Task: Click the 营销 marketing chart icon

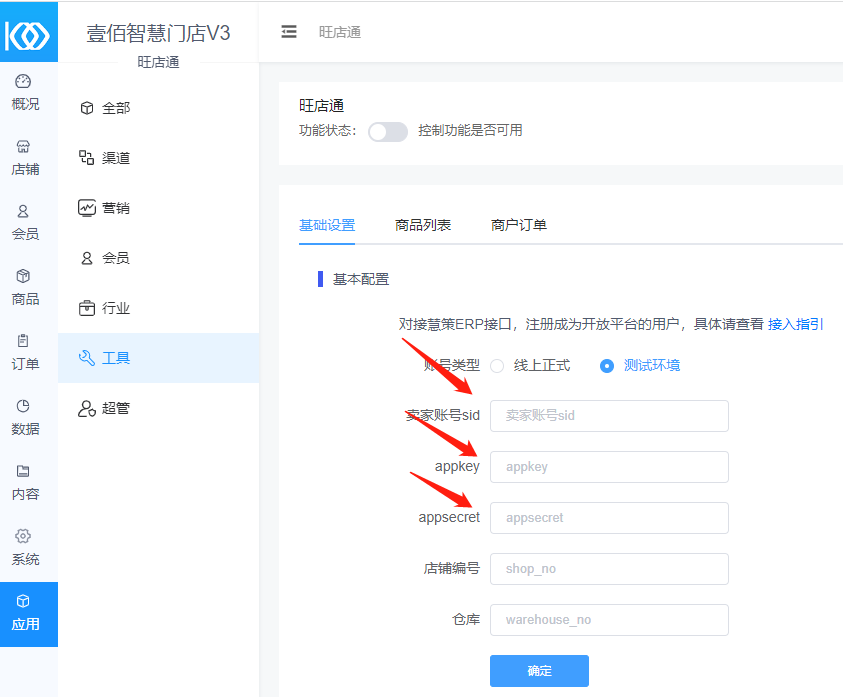Action: (87, 208)
